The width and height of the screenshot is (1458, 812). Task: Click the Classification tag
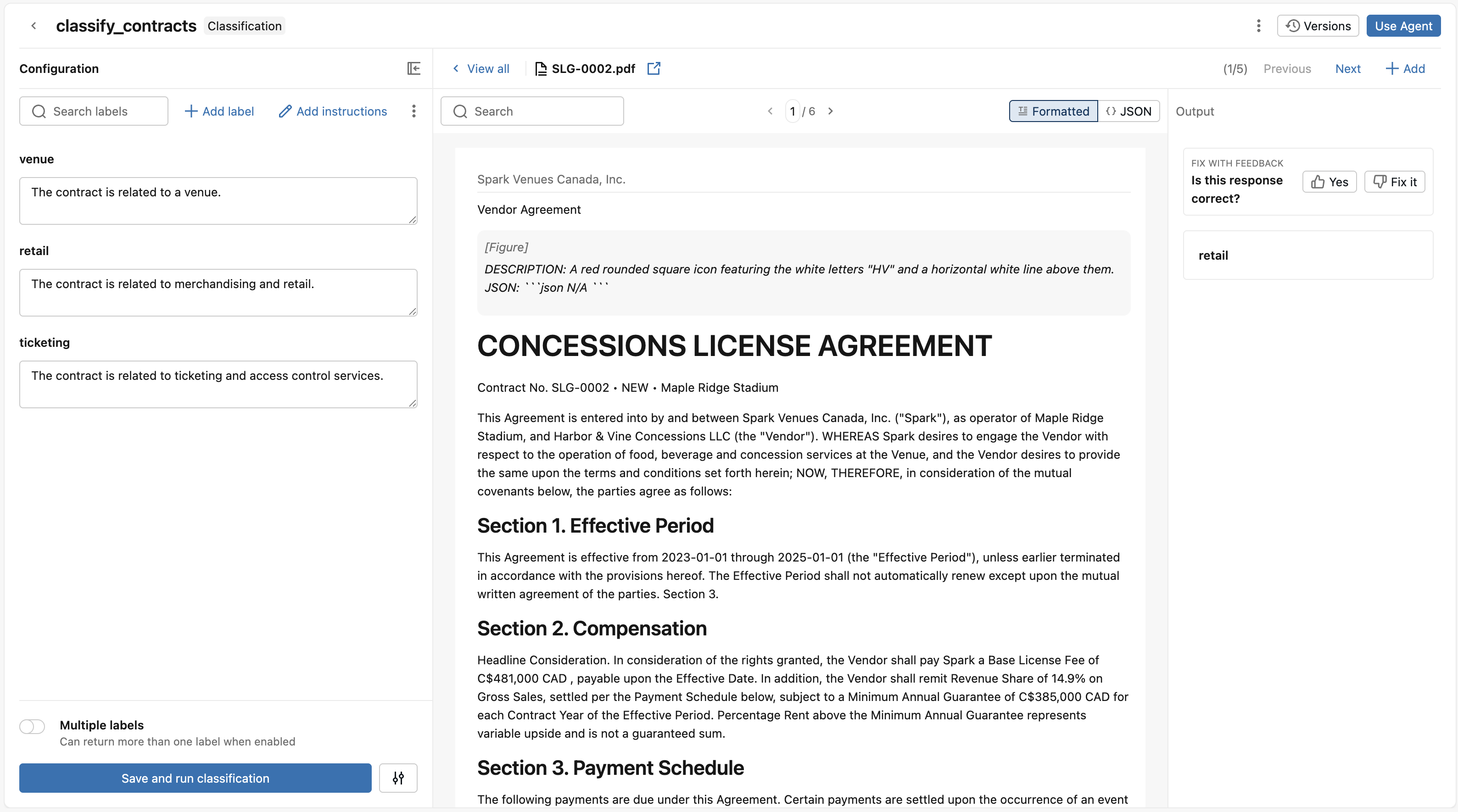(x=245, y=26)
